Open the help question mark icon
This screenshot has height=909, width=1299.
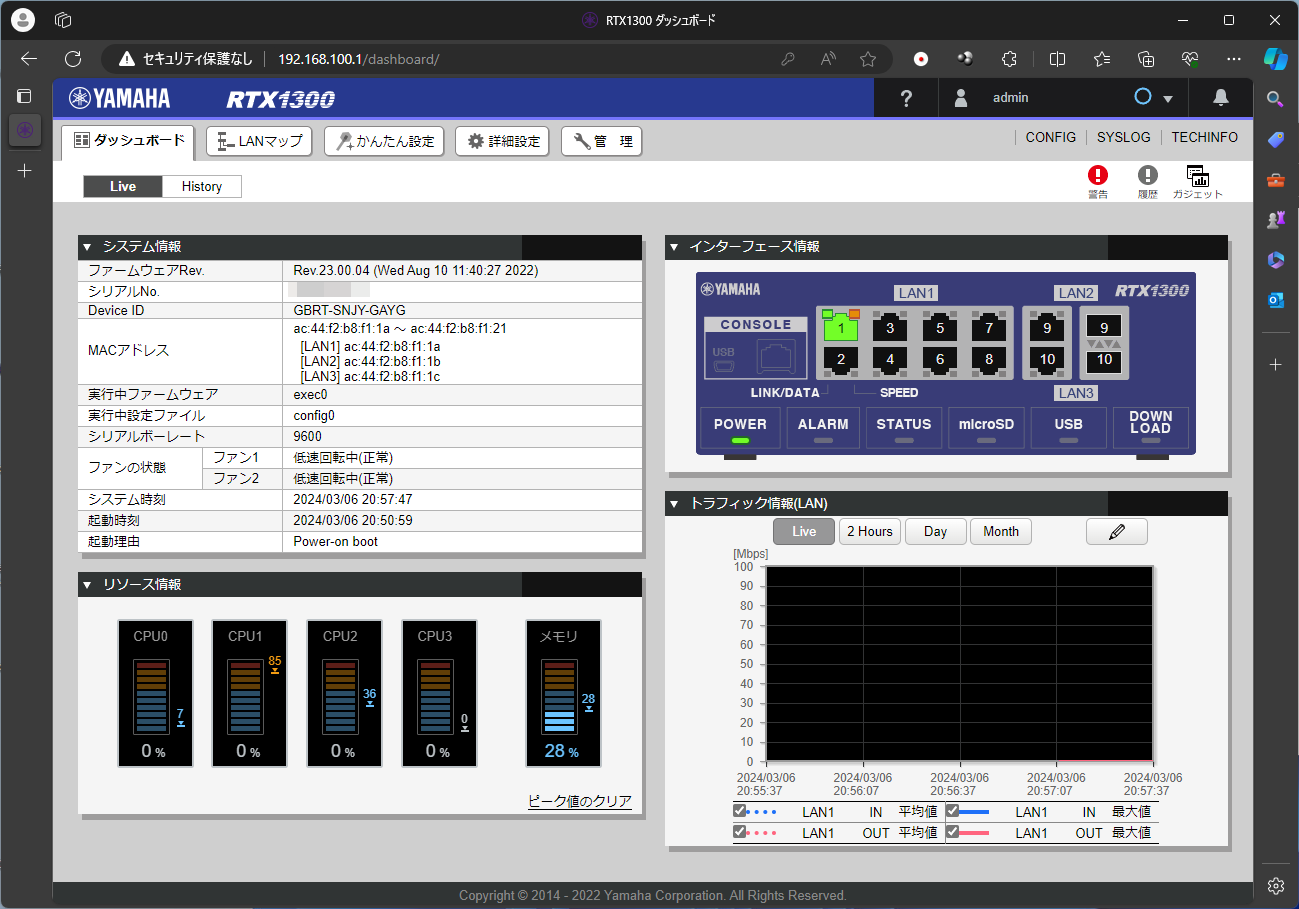906,98
